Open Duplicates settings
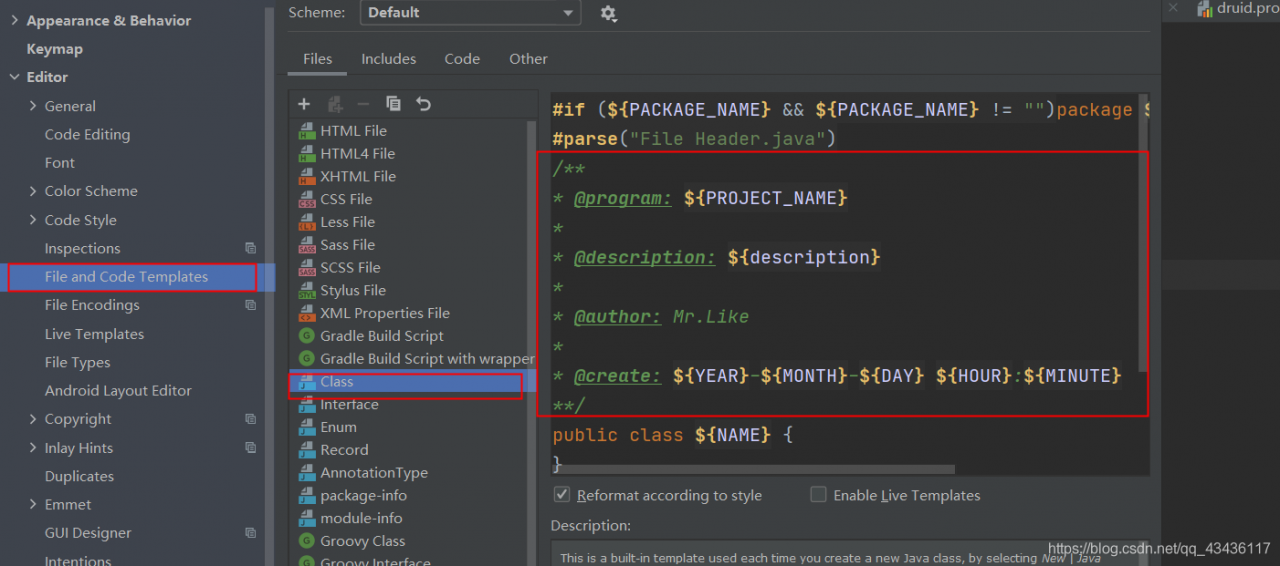This screenshot has height=566, width=1280. click(x=79, y=477)
